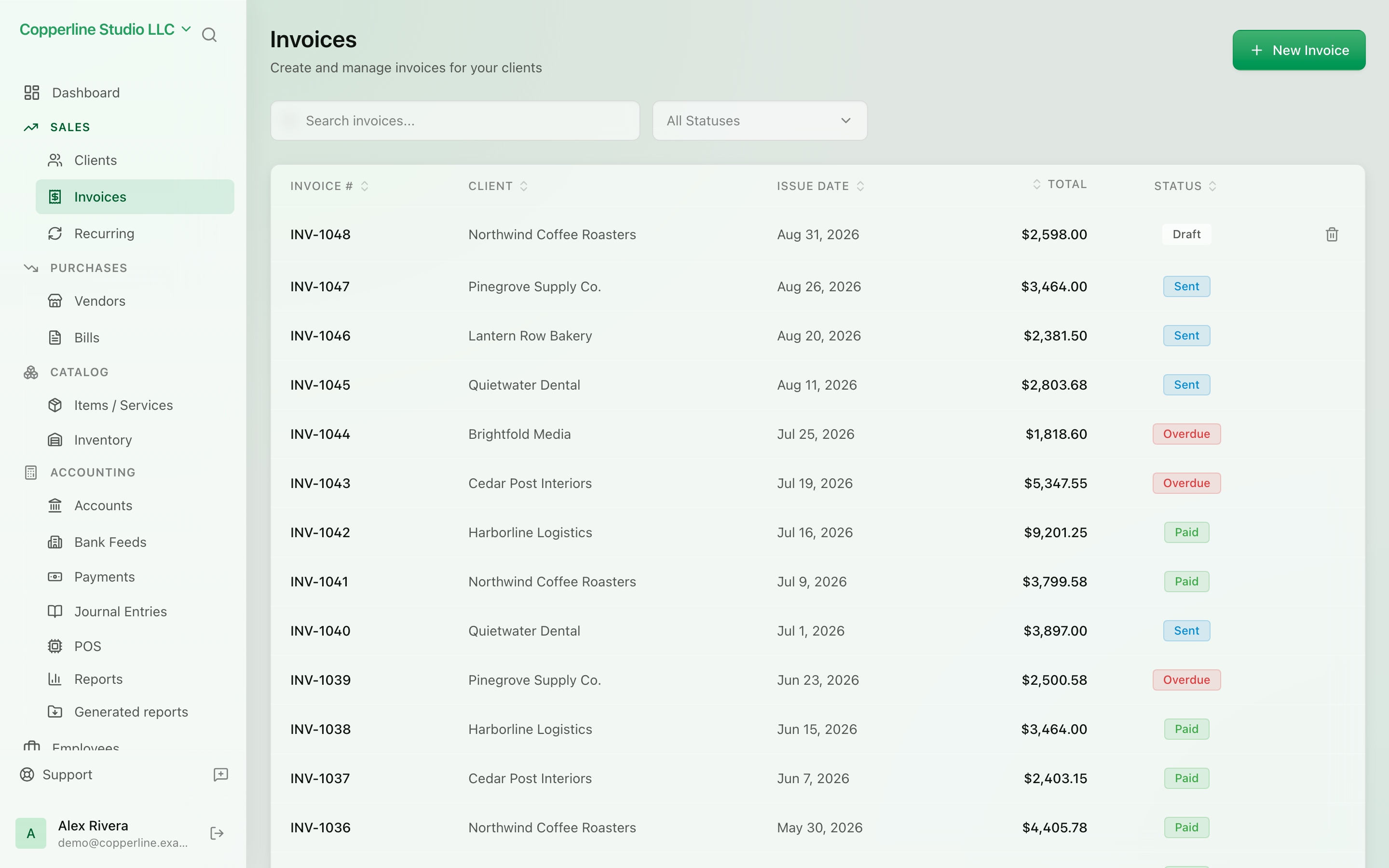Click the Sent badge on INV-1040
This screenshot has width=1389, height=868.
click(1186, 631)
